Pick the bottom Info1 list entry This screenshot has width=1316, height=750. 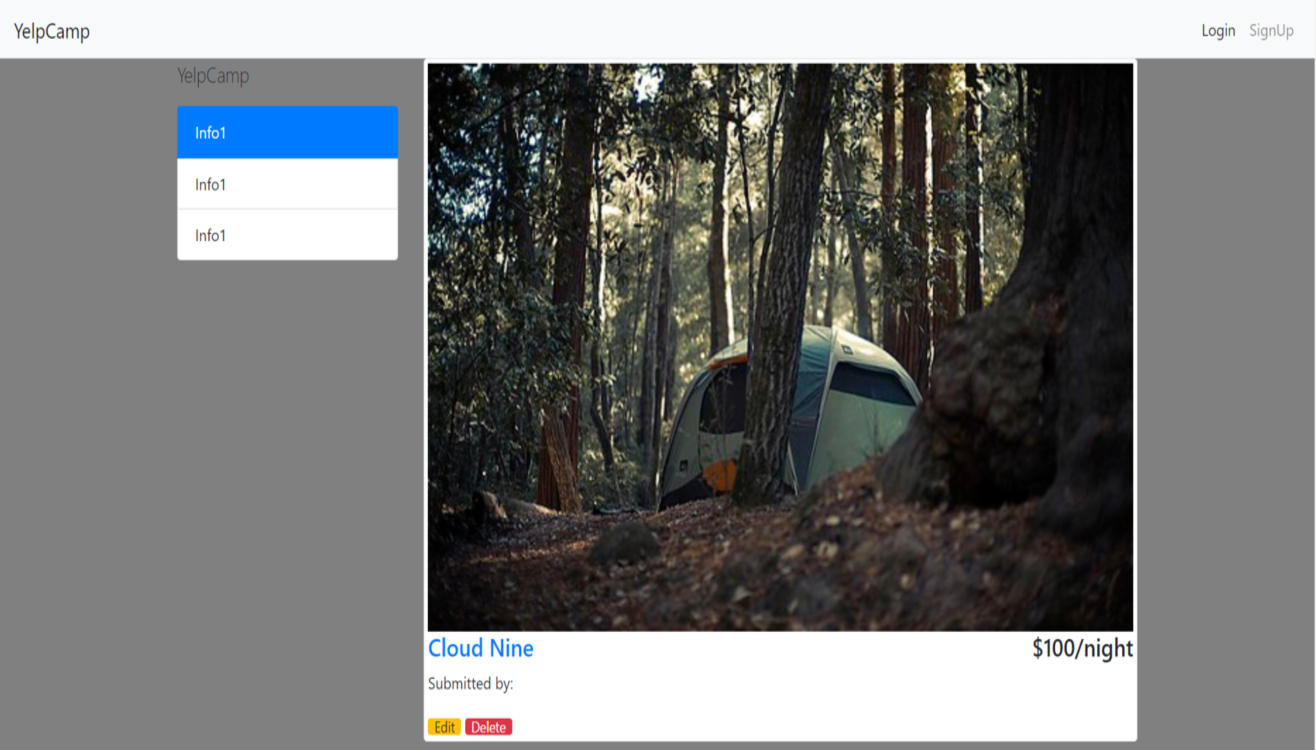point(287,236)
